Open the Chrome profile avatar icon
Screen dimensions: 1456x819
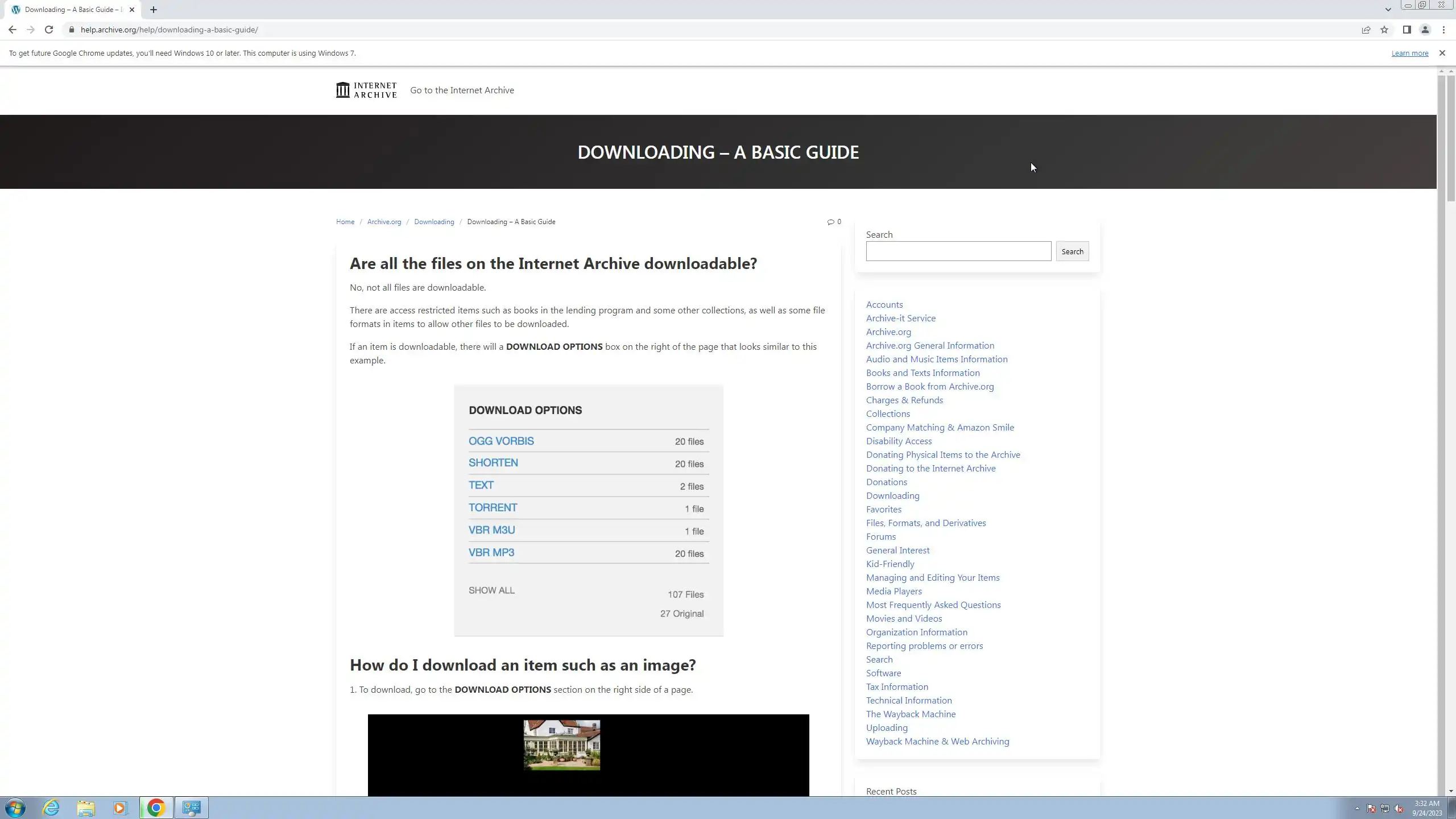coord(1425,30)
